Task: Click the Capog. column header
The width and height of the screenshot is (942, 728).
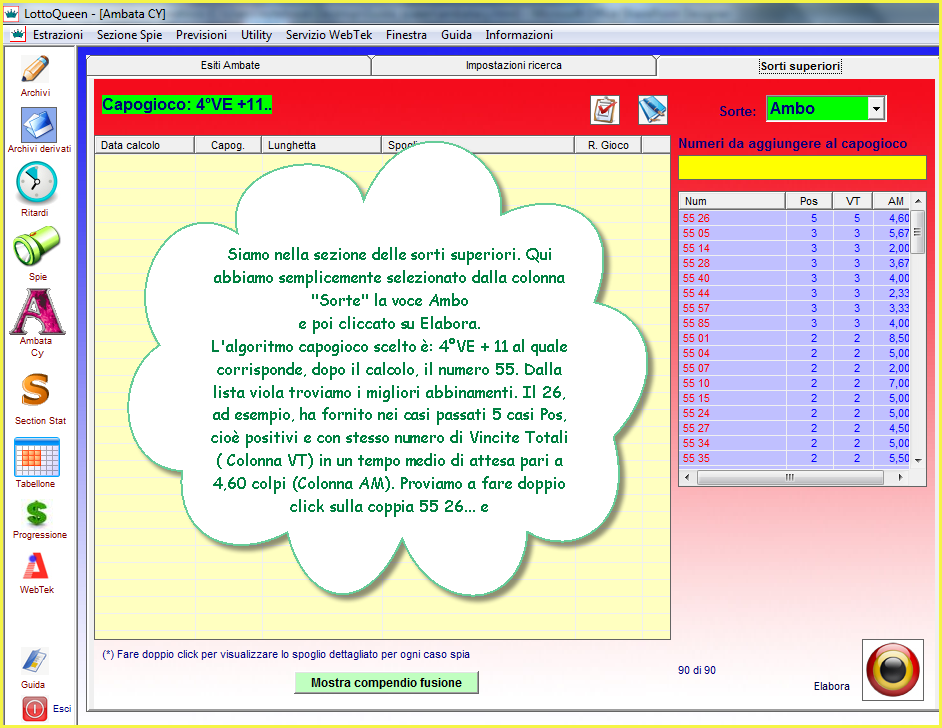Action: 228,145
